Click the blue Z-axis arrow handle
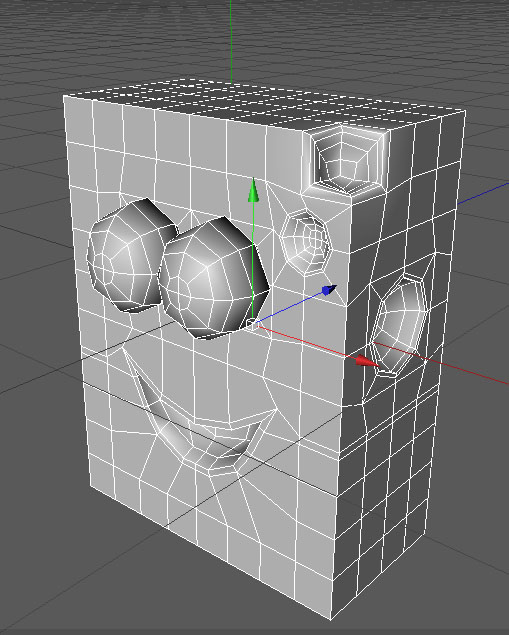 pos(329,290)
